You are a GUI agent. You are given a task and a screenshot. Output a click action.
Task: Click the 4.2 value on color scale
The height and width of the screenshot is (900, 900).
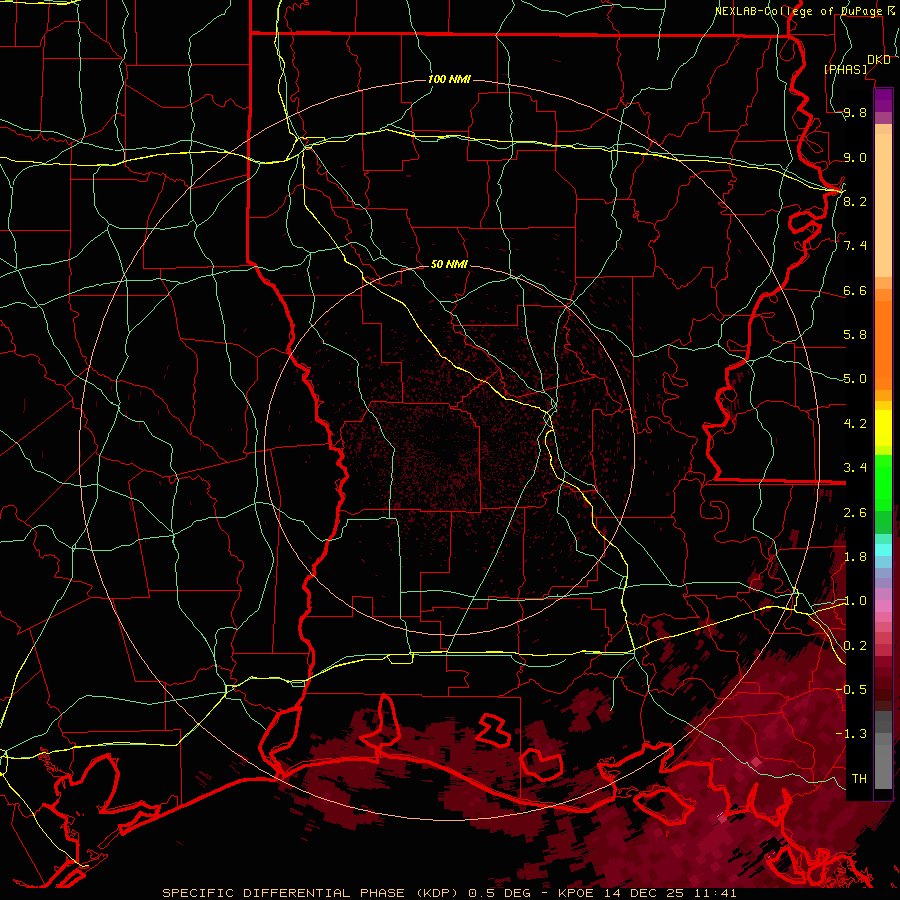855,424
